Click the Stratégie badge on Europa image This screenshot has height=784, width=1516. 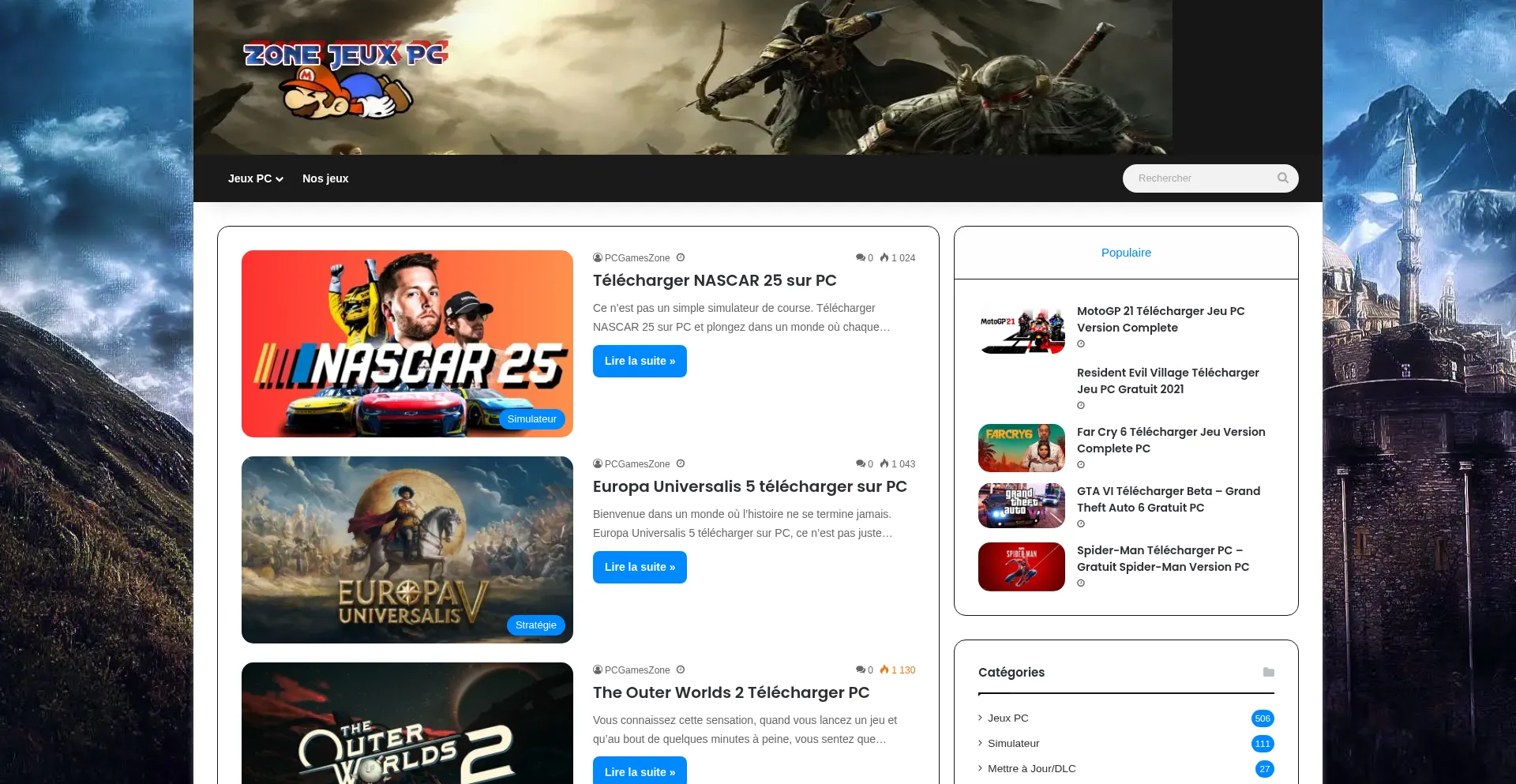tap(535, 625)
